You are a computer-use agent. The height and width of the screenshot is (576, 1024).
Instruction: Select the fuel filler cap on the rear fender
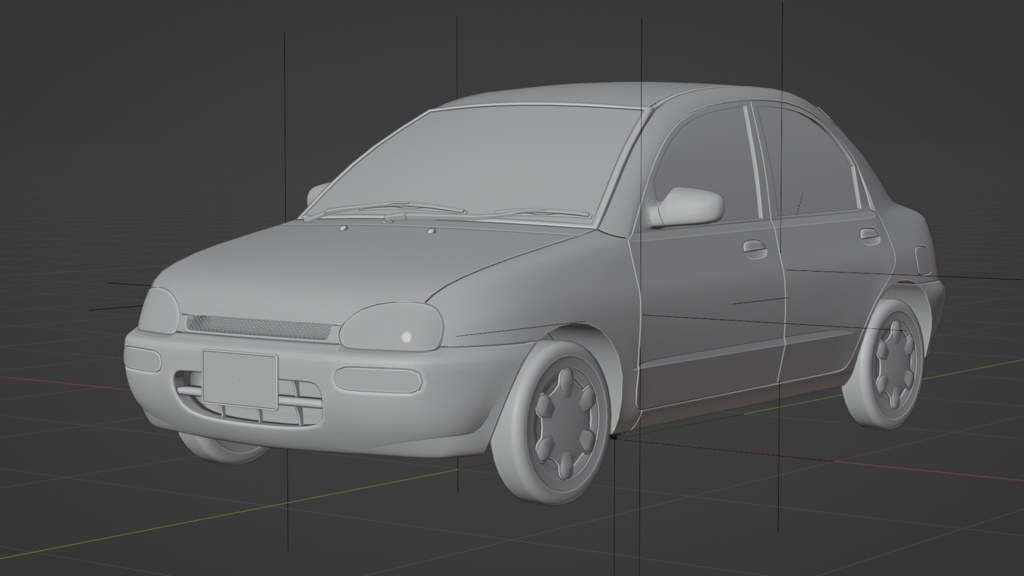pos(923,260)
